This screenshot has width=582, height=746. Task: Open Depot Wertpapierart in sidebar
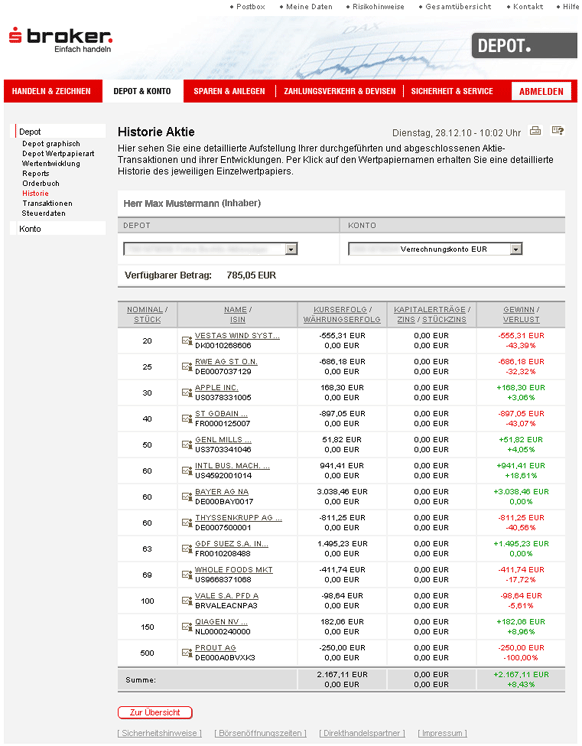point(58,154)
